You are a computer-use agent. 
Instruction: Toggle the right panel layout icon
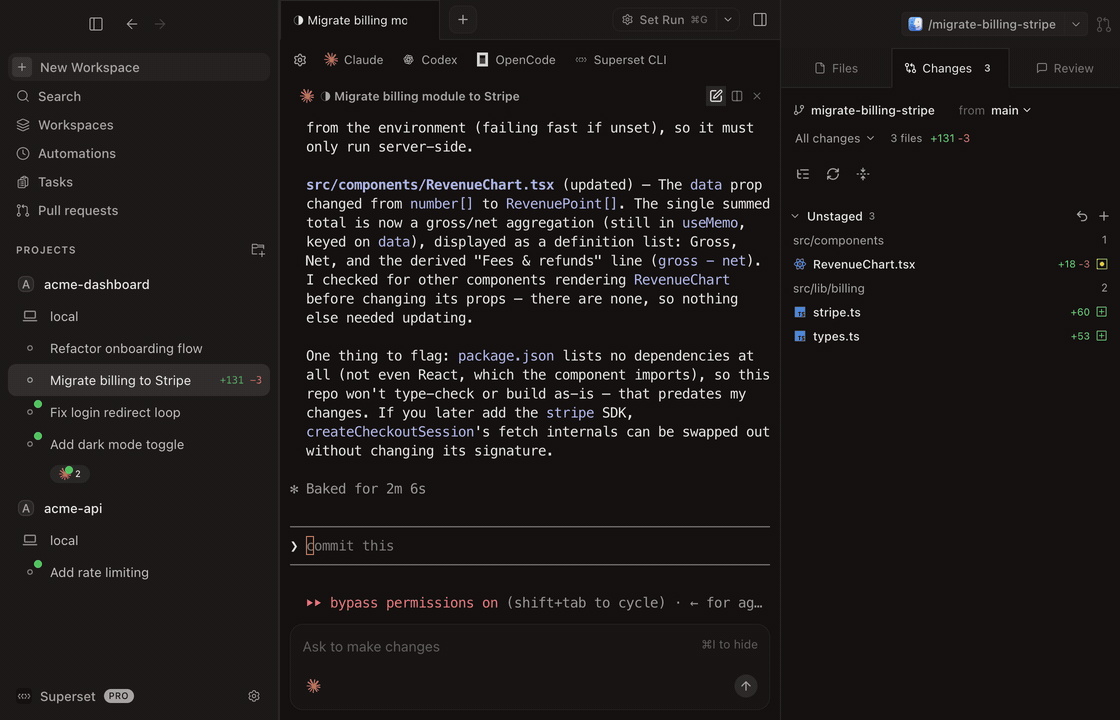[x=760, y=20]
